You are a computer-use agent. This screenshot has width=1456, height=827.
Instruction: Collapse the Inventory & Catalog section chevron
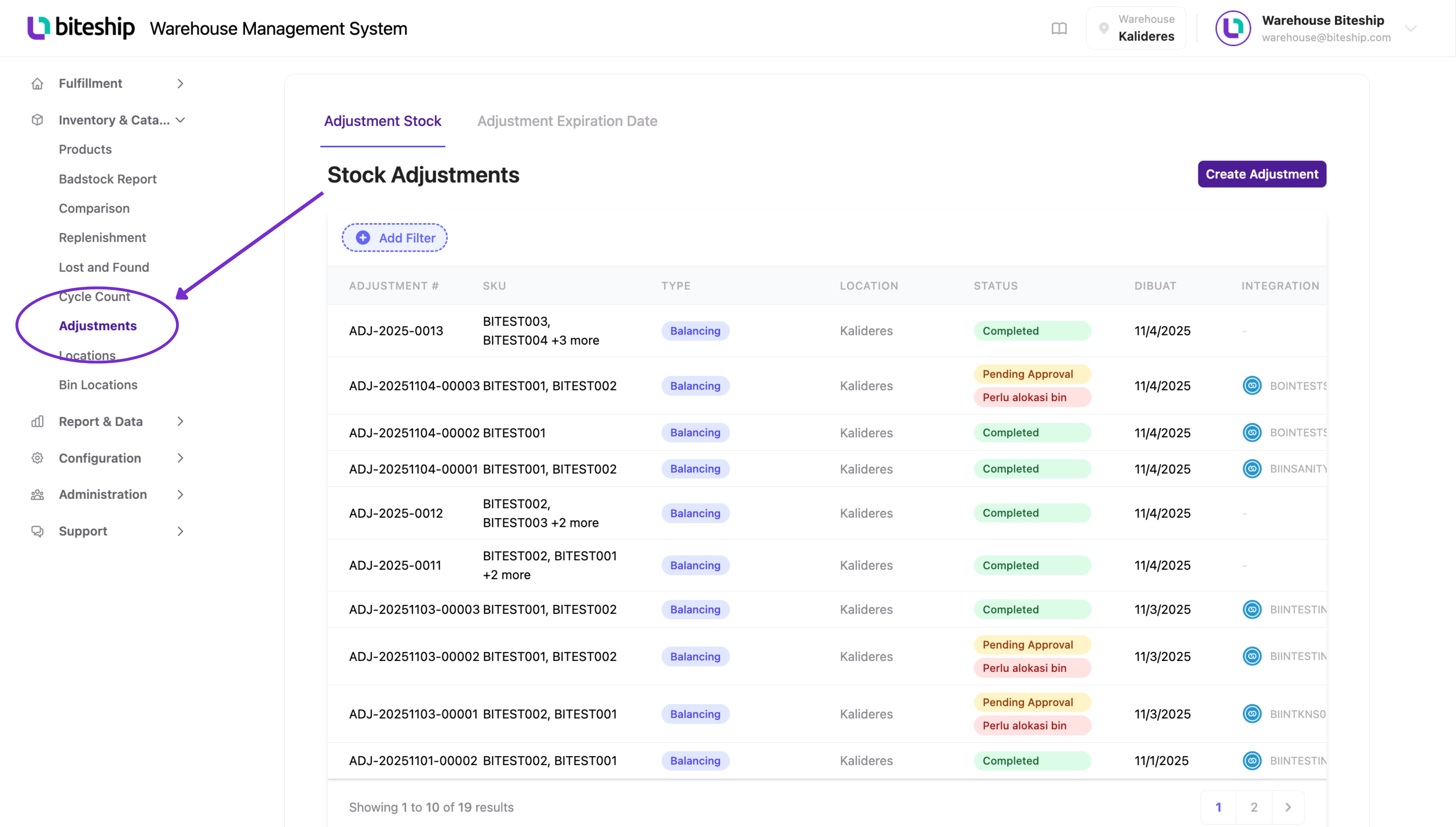180,120
